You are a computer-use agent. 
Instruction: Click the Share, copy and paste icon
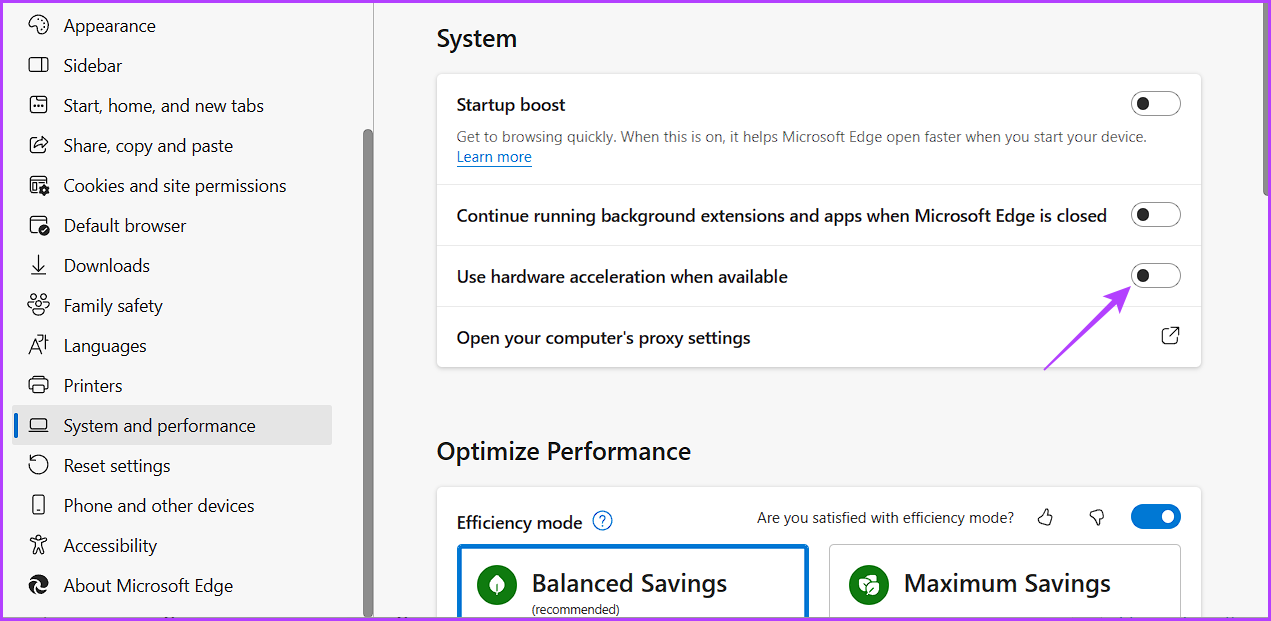tap(39, 145)
